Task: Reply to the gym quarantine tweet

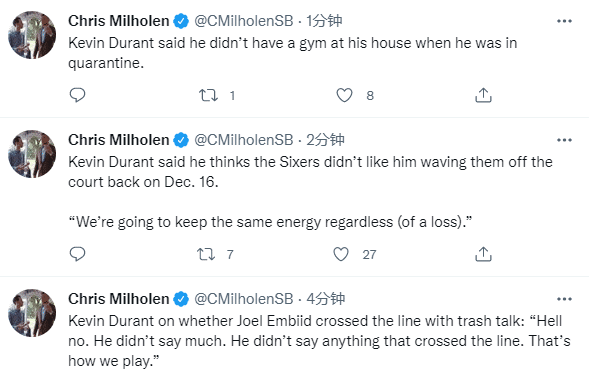Action: click(77, 95)
